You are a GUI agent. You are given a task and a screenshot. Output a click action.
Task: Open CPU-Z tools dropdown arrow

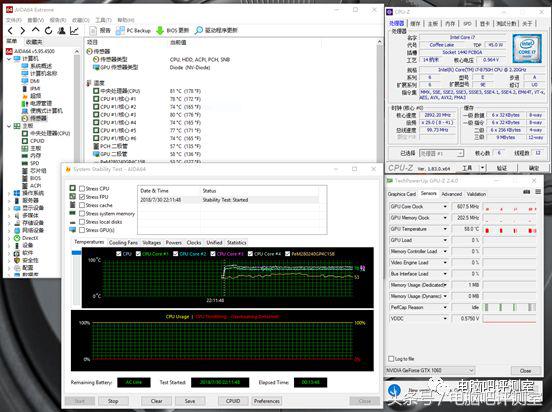click(x=483, y=168)
